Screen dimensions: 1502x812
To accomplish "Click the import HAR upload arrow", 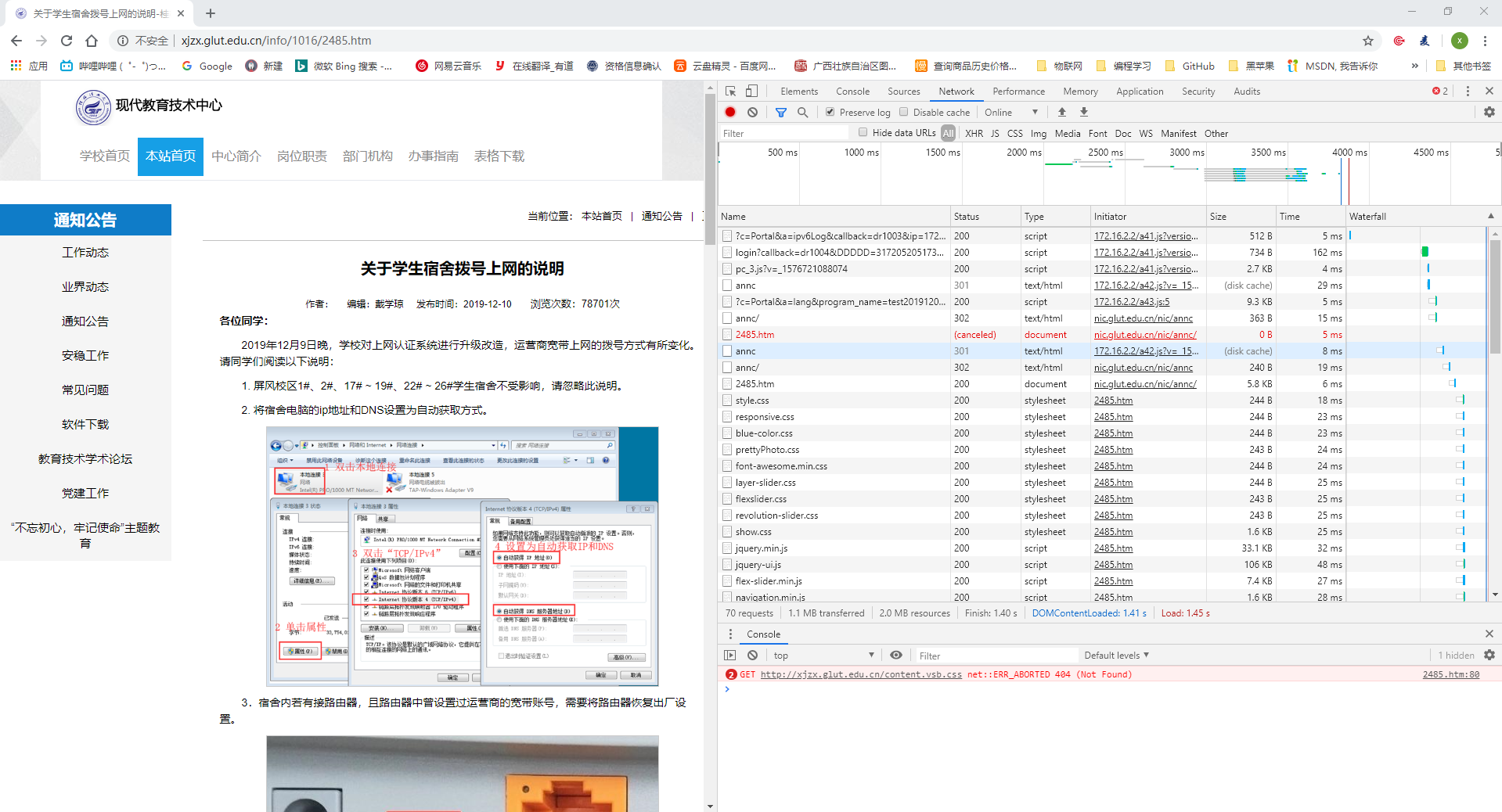I will pyautogui.click(x=1062, y=112).
